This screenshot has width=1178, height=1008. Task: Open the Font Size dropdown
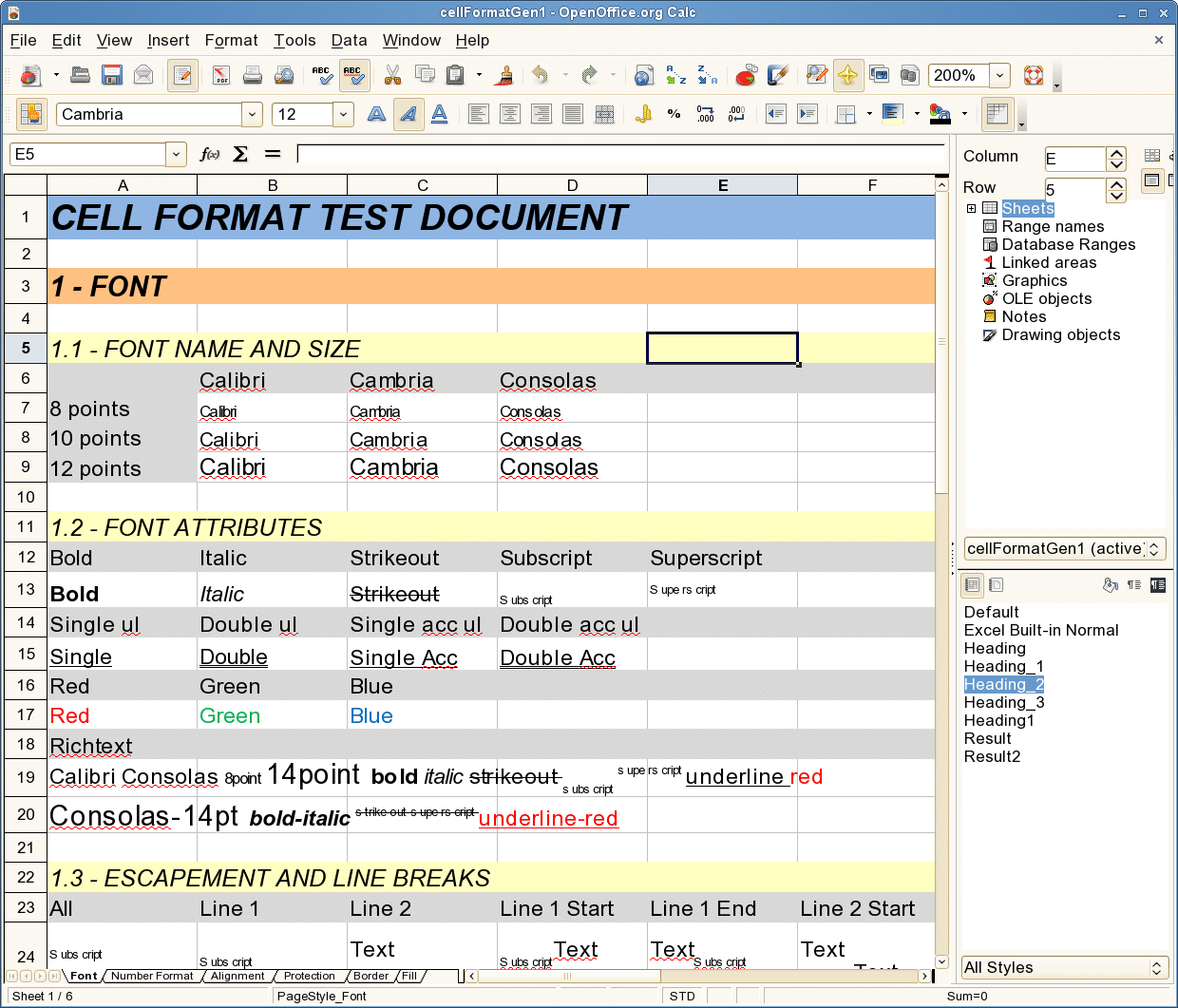(x=343, y=114)
